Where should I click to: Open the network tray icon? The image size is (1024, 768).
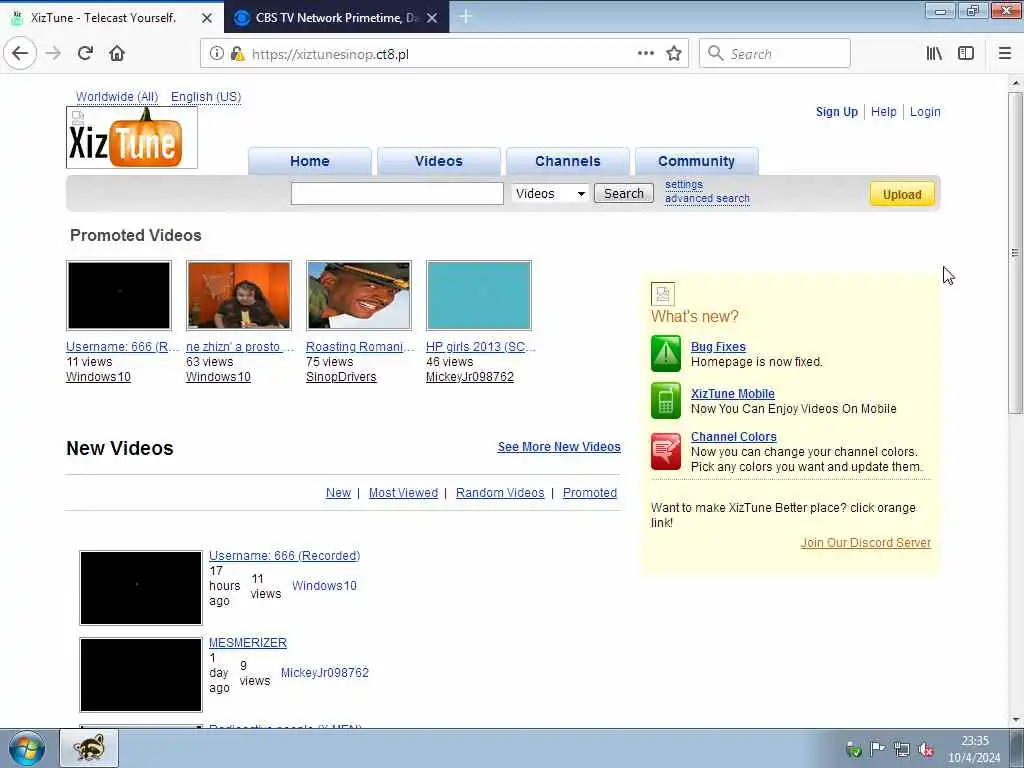coord(902,750)
